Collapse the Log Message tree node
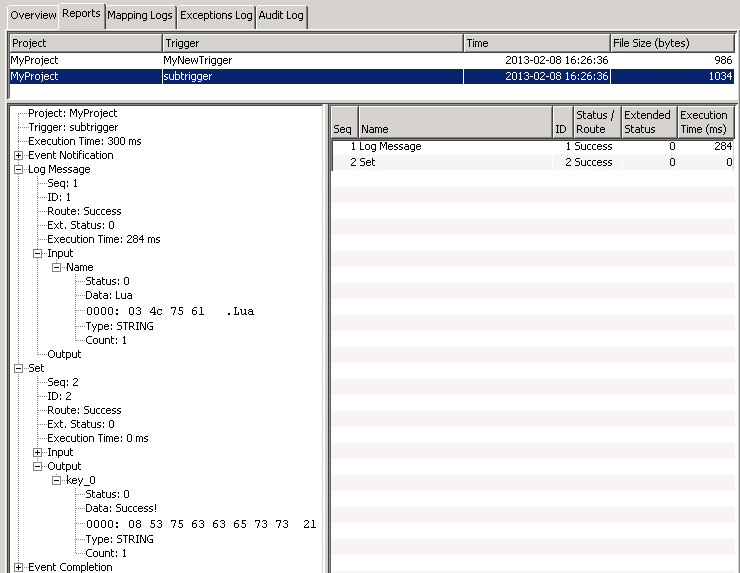Screen dimensions: 740x573 (19, 169)
